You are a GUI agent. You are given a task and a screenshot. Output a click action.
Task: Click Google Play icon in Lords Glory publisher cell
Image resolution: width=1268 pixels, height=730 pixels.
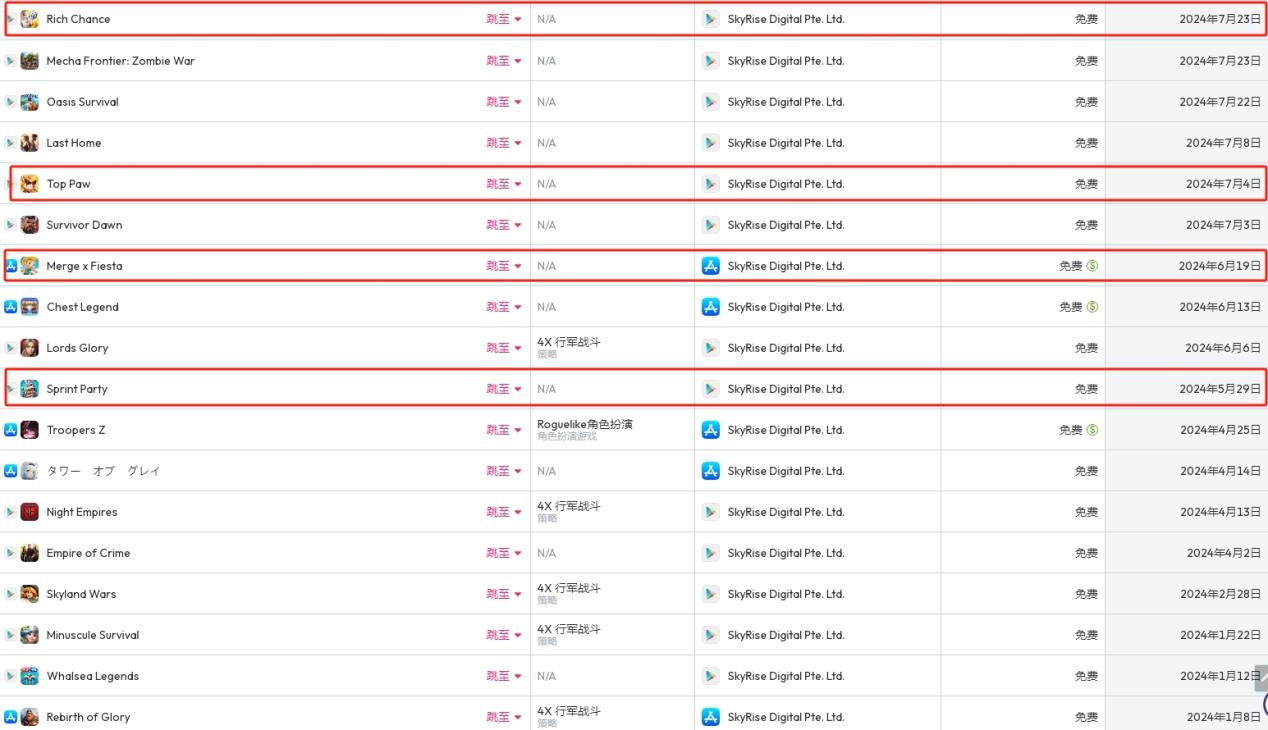point(710,348)
